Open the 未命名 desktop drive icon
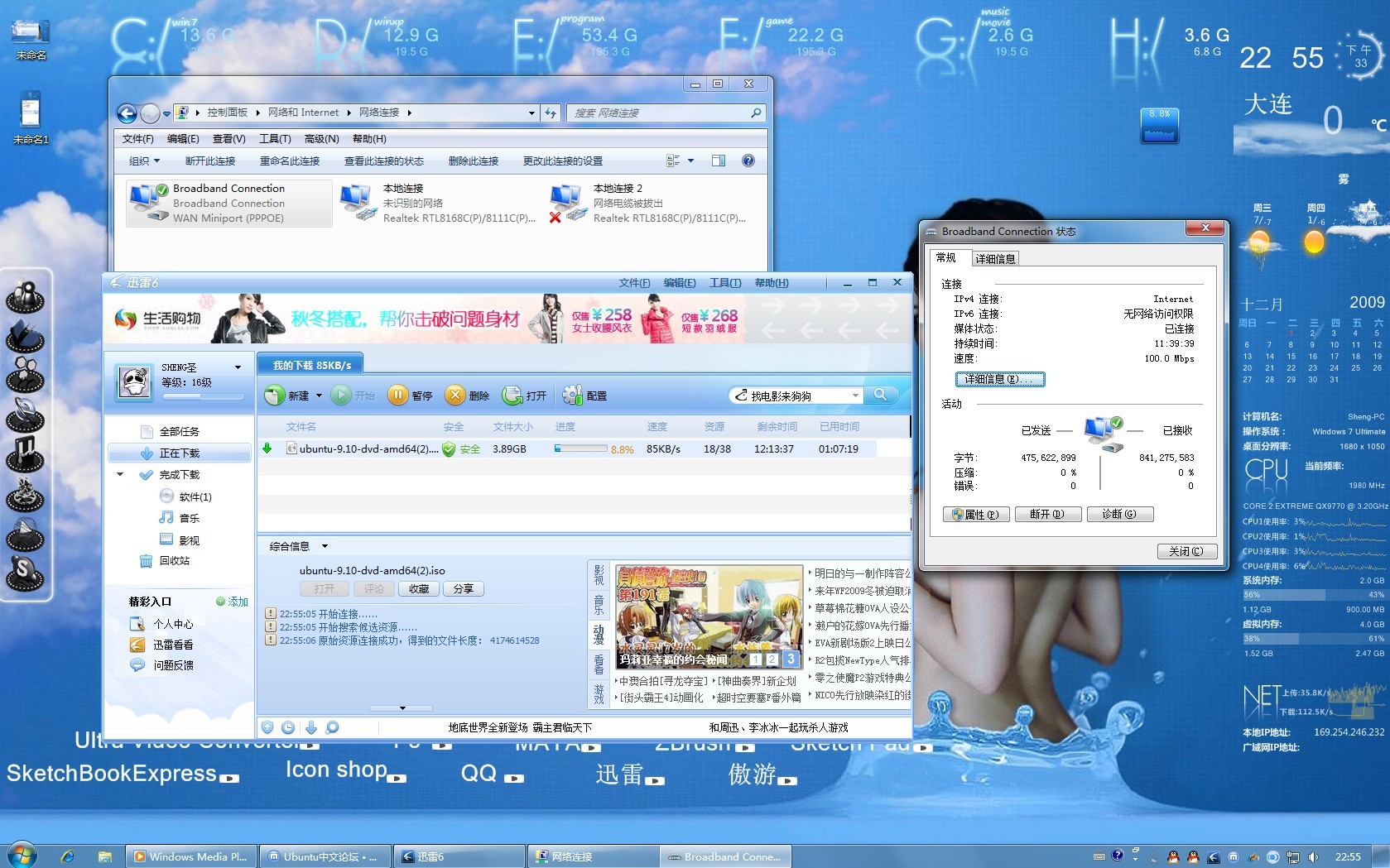This screenshot has width=1390, height=868. coord(31,34)
